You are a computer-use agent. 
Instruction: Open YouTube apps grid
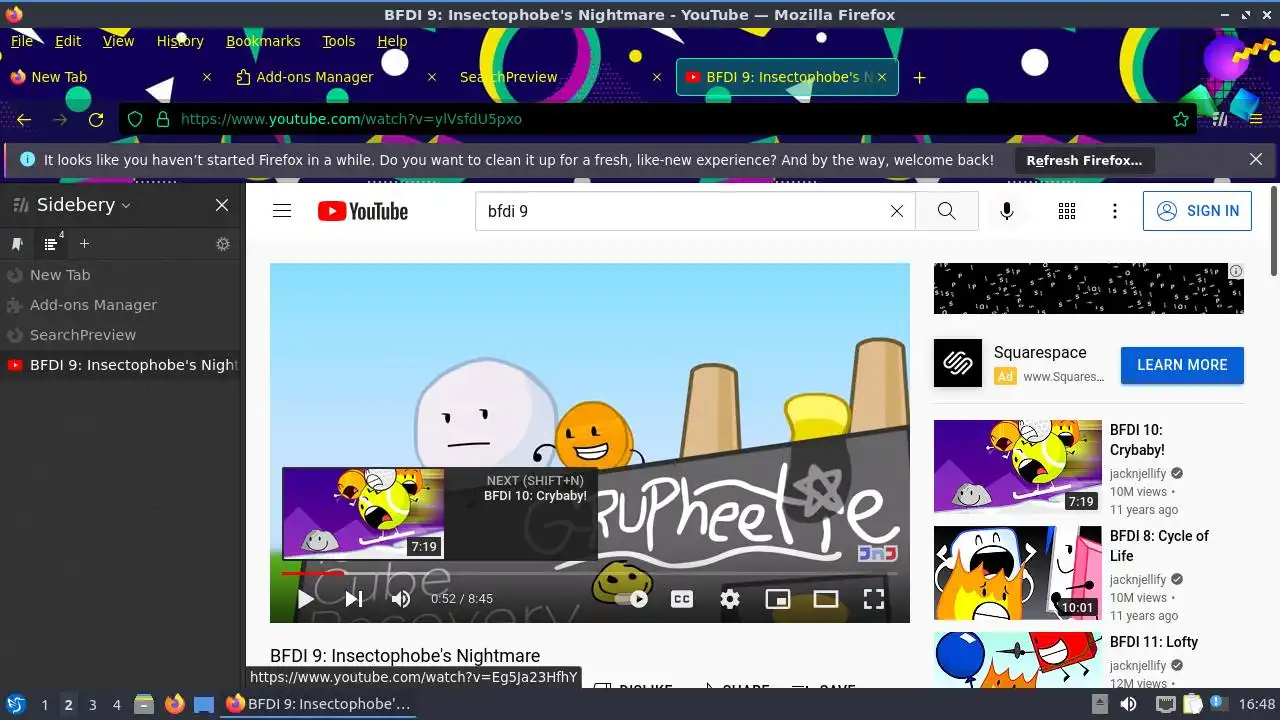click(1067, 211)
